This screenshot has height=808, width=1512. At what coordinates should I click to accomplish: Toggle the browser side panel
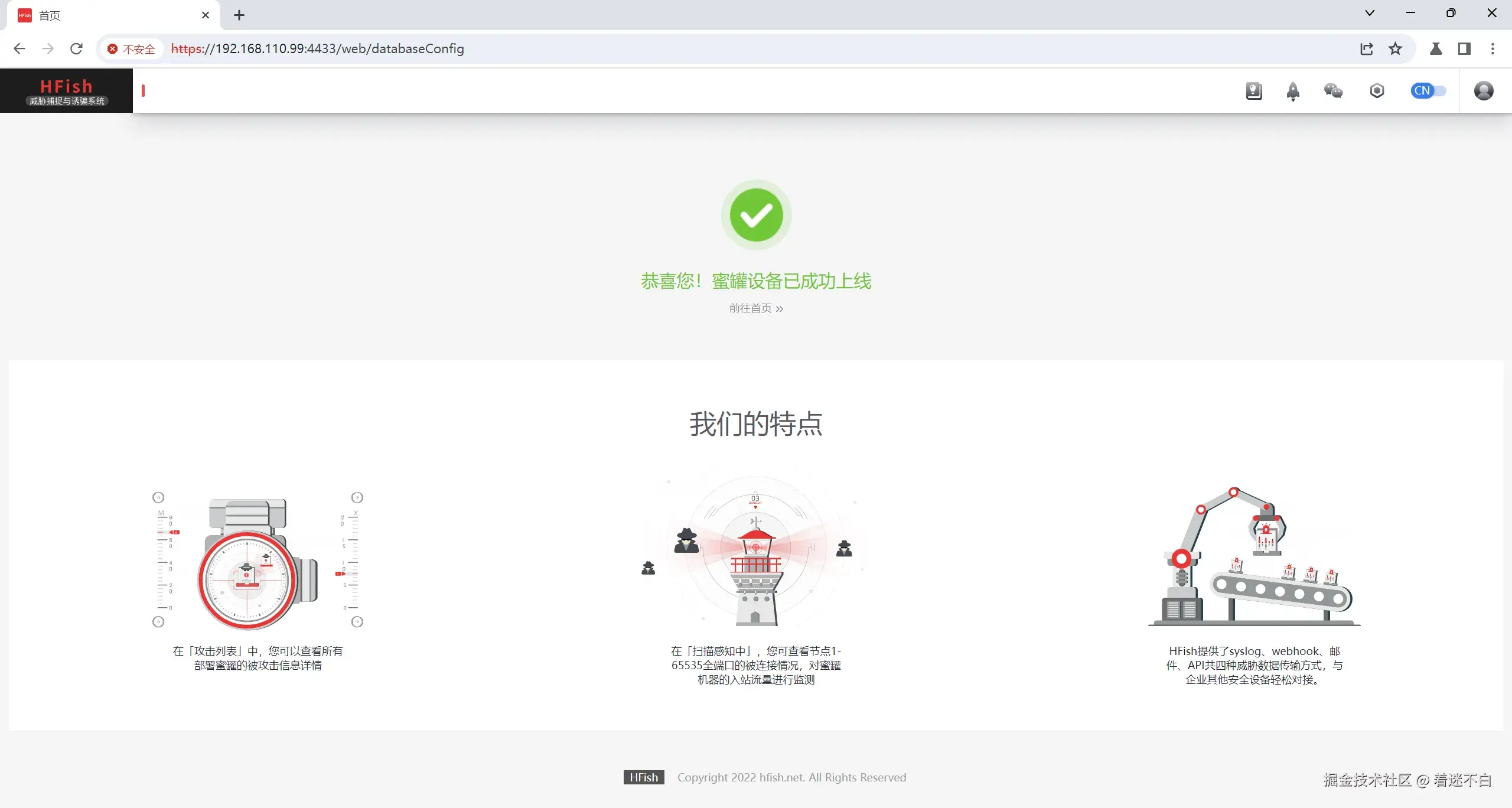pos(1464,49)
